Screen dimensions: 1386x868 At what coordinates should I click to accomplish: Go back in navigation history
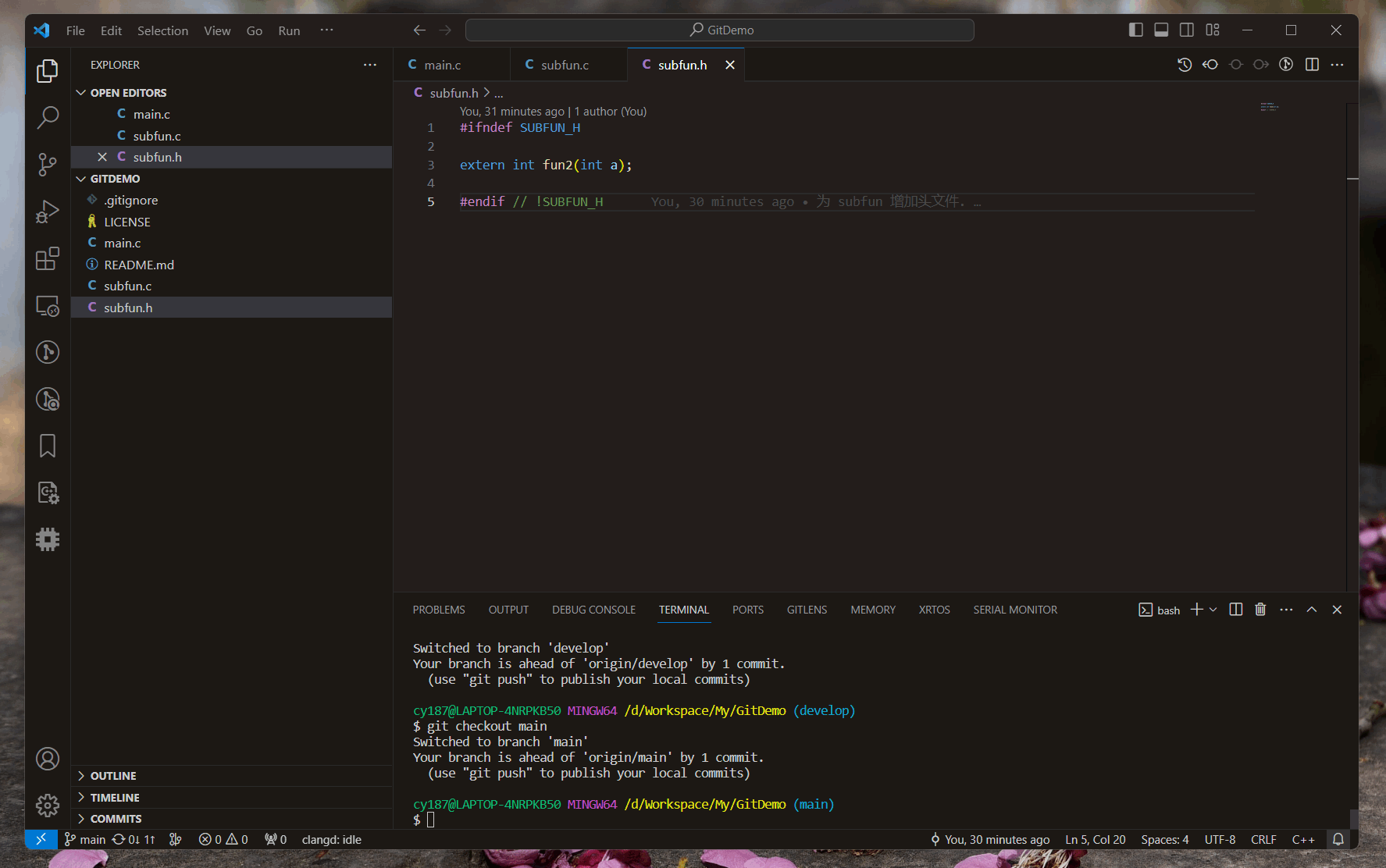pyautogui.click(x=419, y=30)
